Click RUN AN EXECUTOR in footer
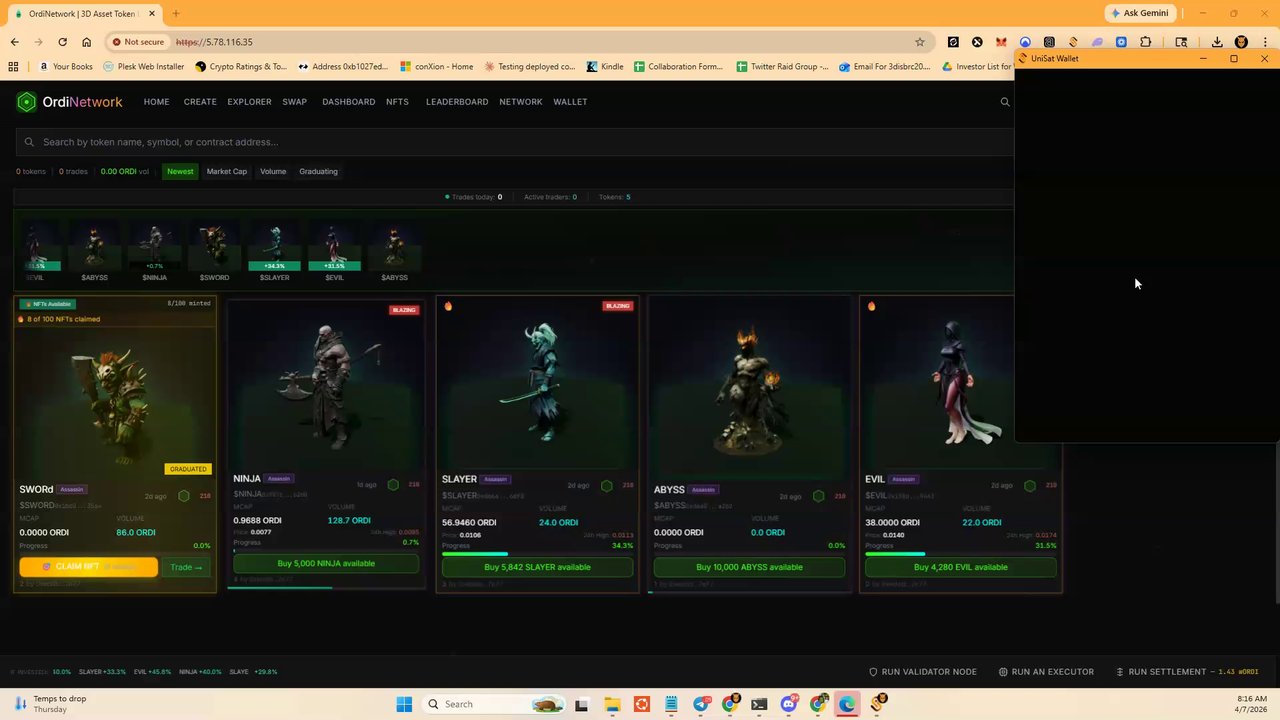Viewport: 1280px width, 720px height. tap(1047, 672)
